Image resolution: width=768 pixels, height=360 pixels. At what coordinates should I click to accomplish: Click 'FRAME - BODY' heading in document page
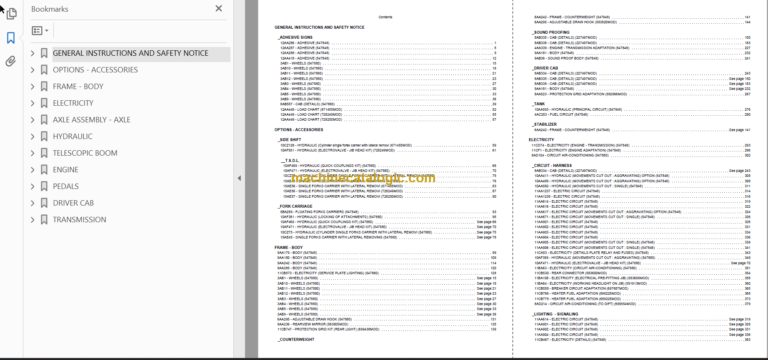click(288, 247)
